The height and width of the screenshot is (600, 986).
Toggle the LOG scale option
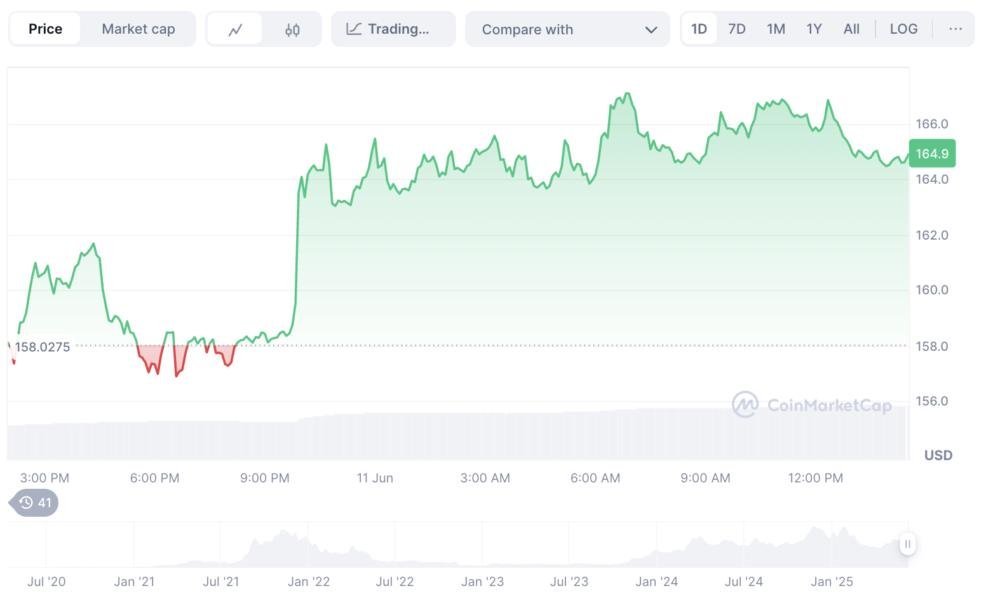[x=903, y=29]
